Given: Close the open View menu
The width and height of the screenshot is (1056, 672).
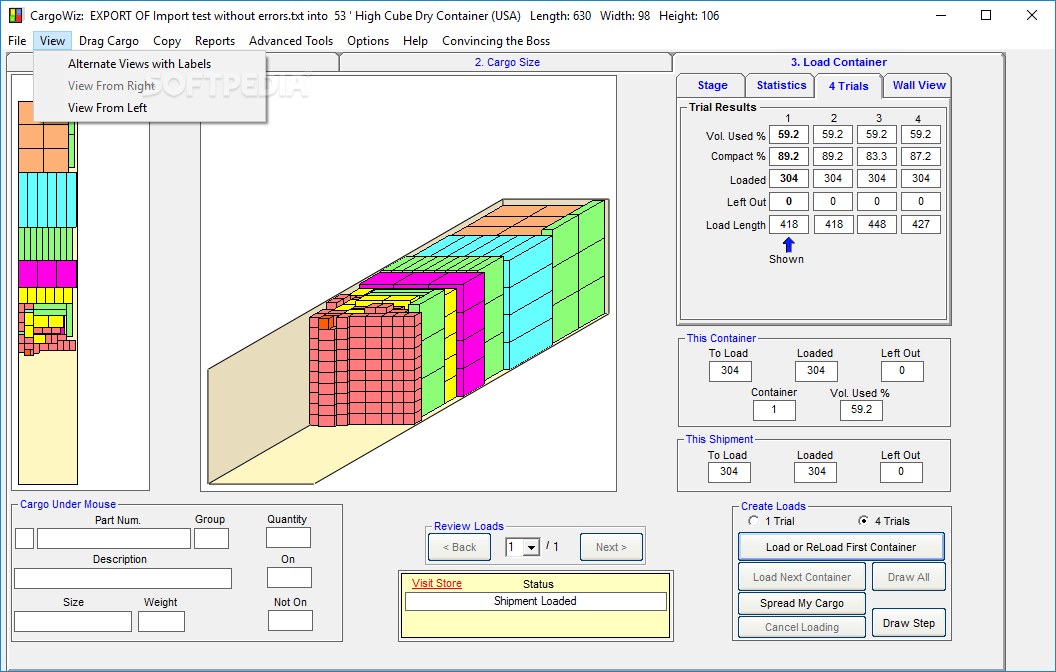Looking at the screenshot, I should pyautogui.click(x=52, y=40).
